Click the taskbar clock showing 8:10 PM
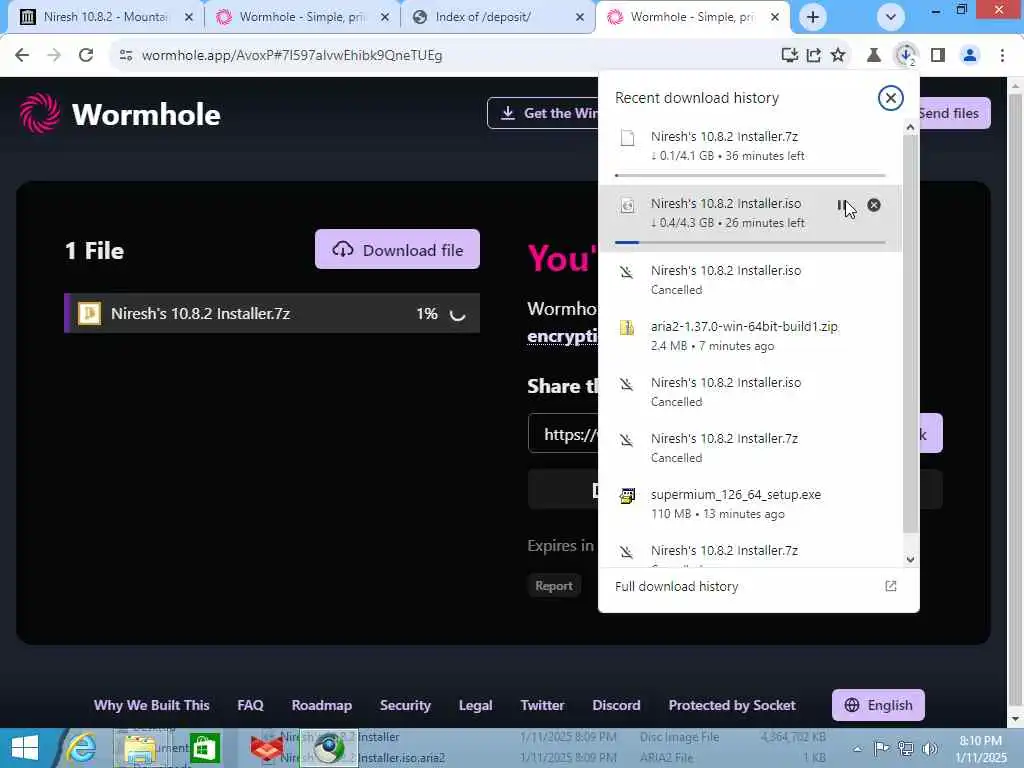 (x=981, y=748)
